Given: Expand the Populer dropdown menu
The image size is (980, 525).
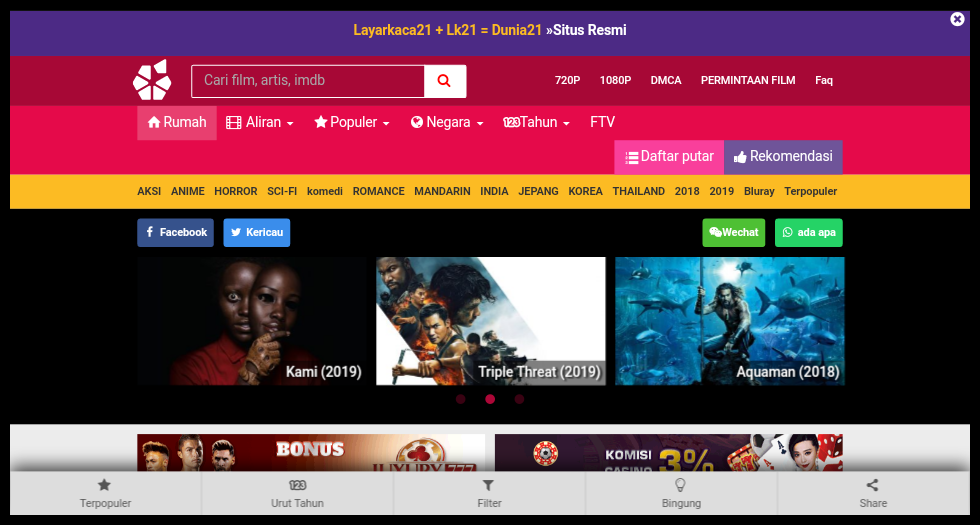Looking at the screenshot, I should click(352, 122).
